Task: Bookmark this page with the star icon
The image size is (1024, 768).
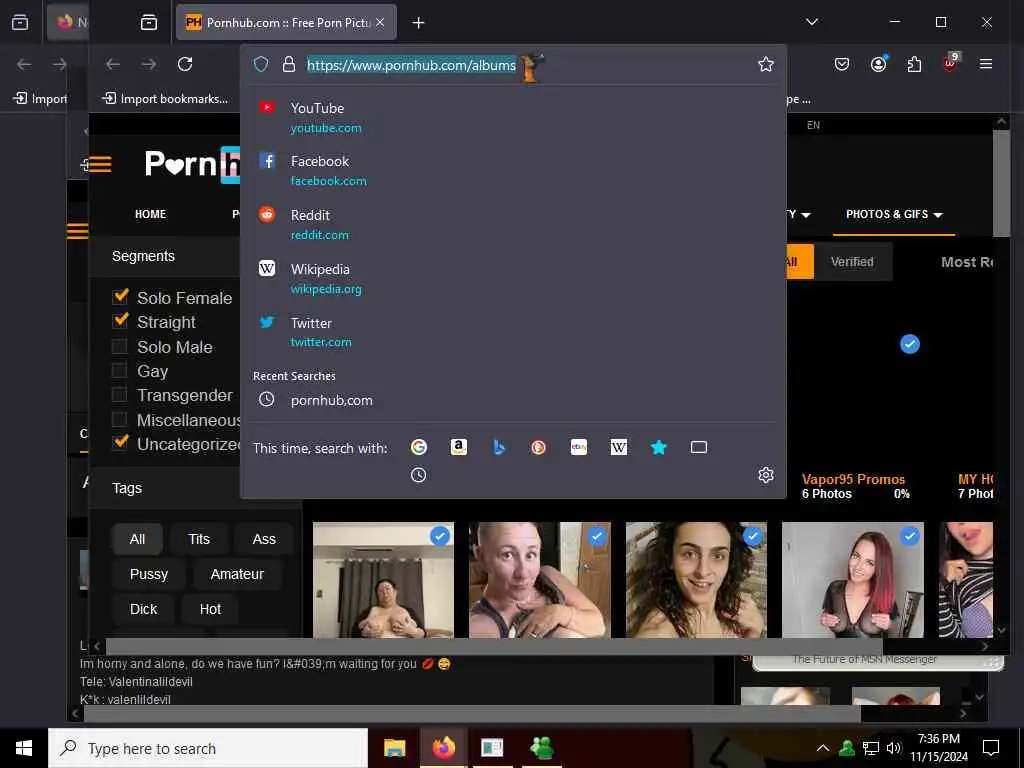Action: click(765, 64)
